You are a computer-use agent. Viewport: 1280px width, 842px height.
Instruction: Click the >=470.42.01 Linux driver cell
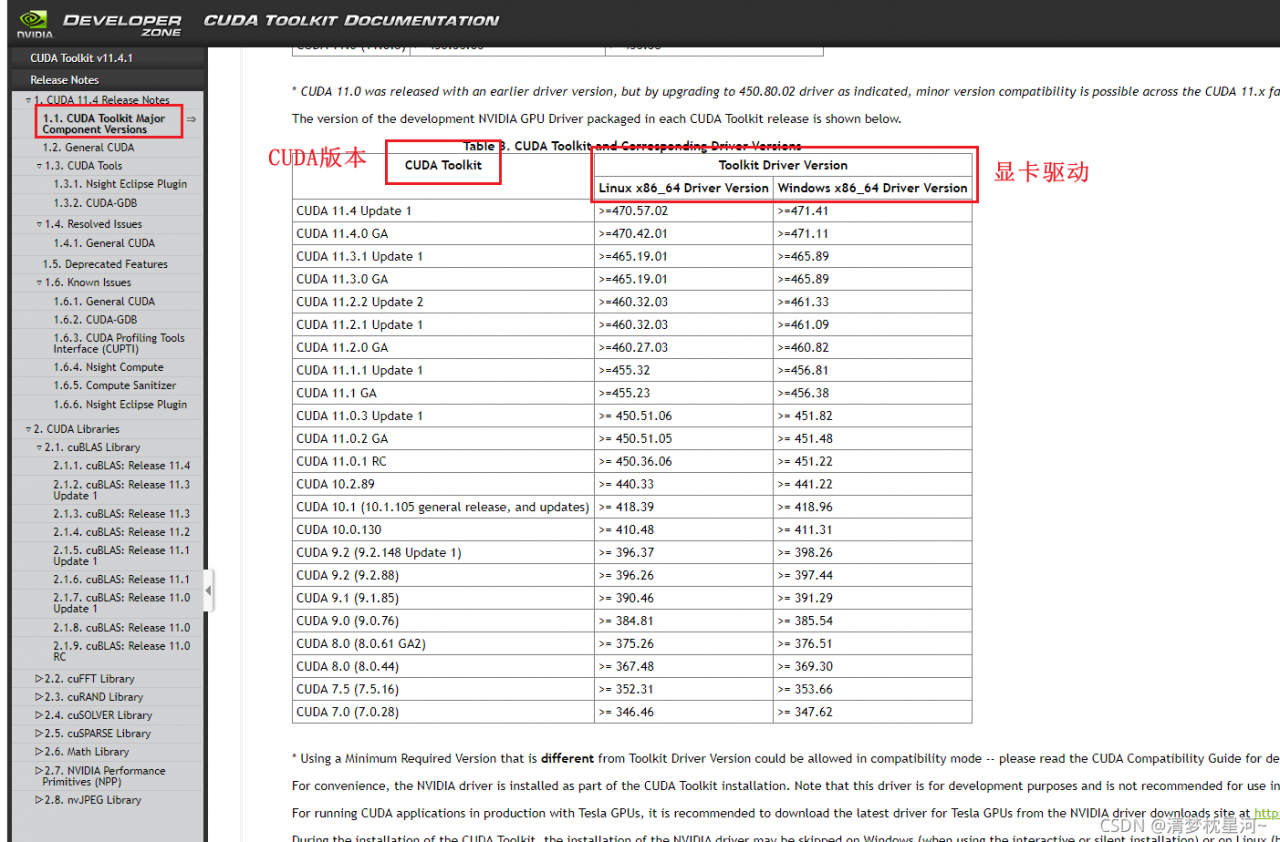coord(684,234)
